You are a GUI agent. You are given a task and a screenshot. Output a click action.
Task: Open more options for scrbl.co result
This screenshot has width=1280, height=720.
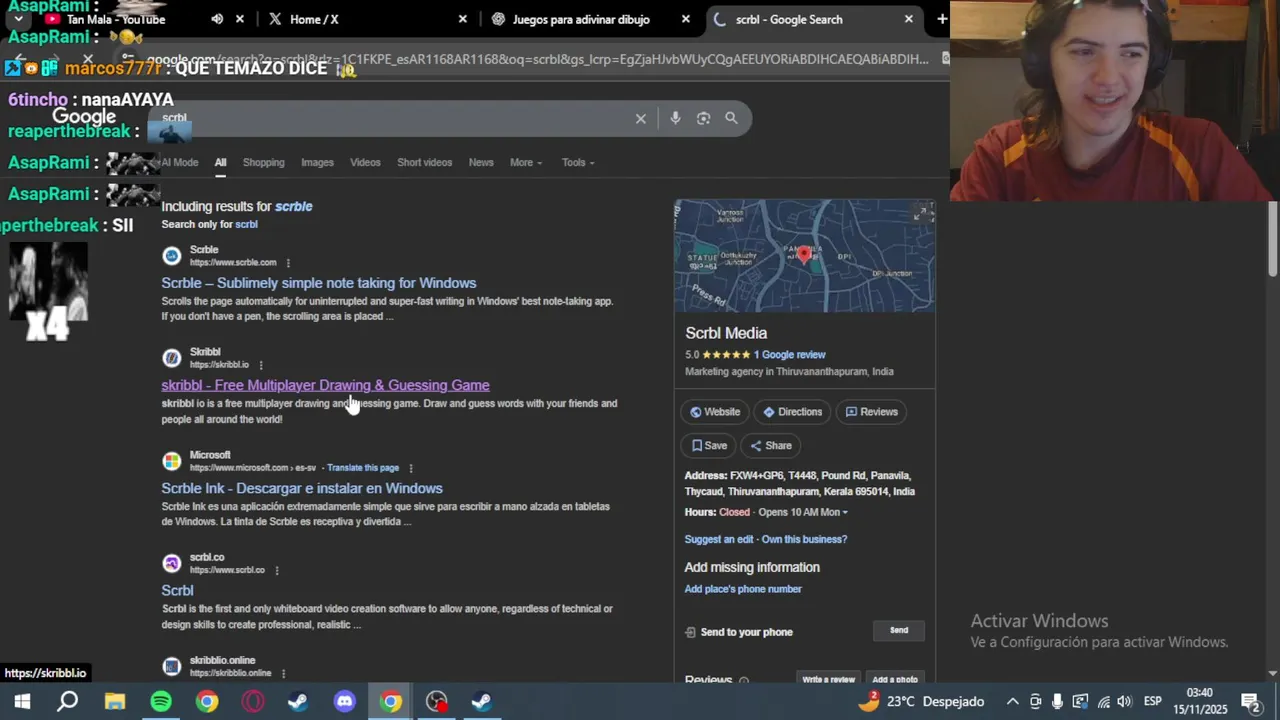click(277, 570)
